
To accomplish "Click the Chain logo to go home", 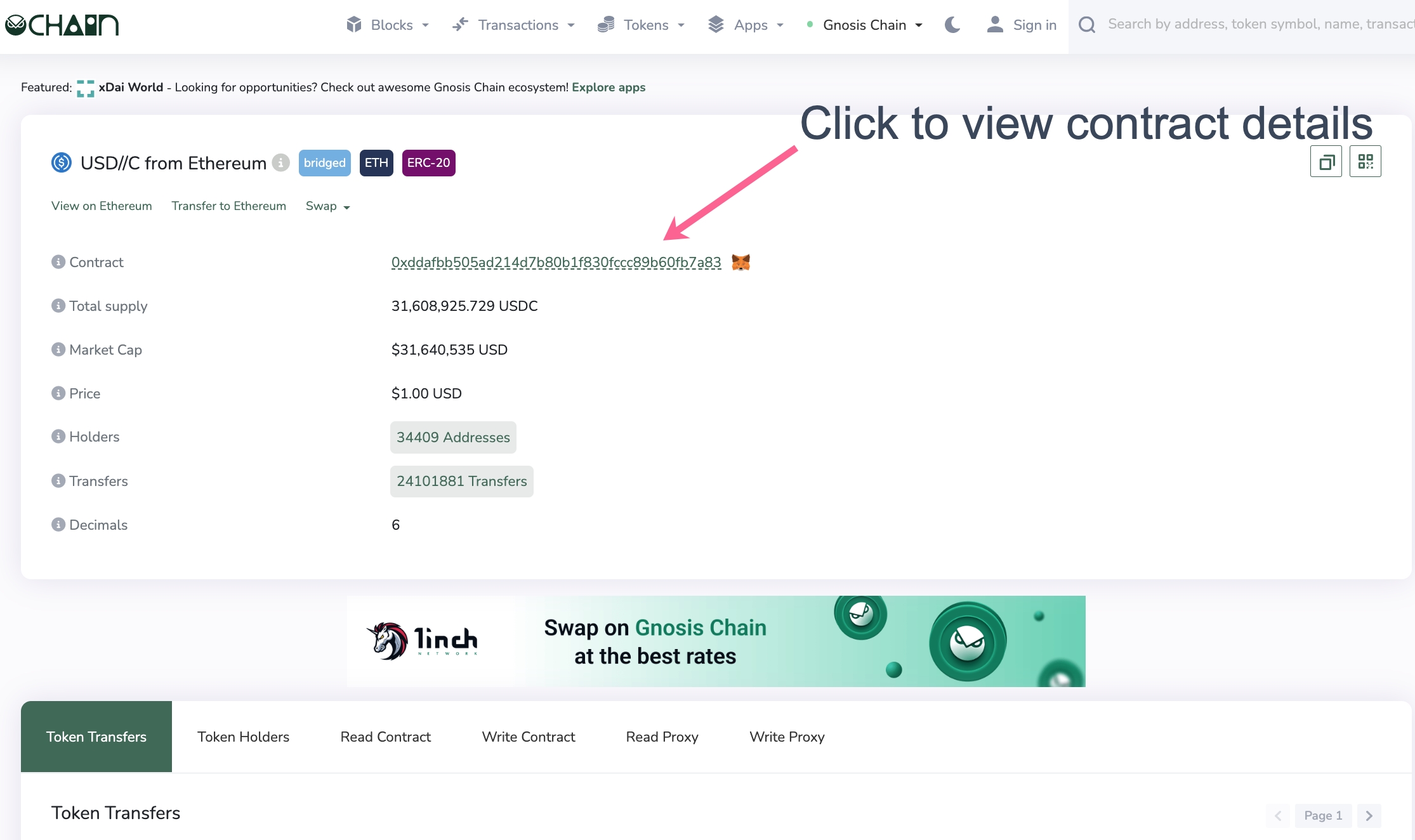I will click(62, 25).
